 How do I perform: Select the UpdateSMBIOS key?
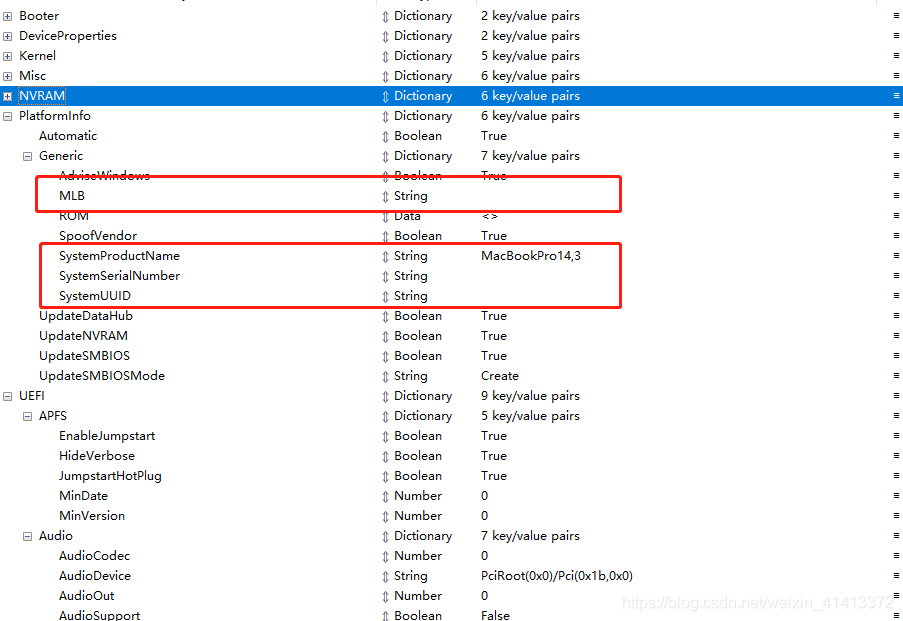point(85,356)
